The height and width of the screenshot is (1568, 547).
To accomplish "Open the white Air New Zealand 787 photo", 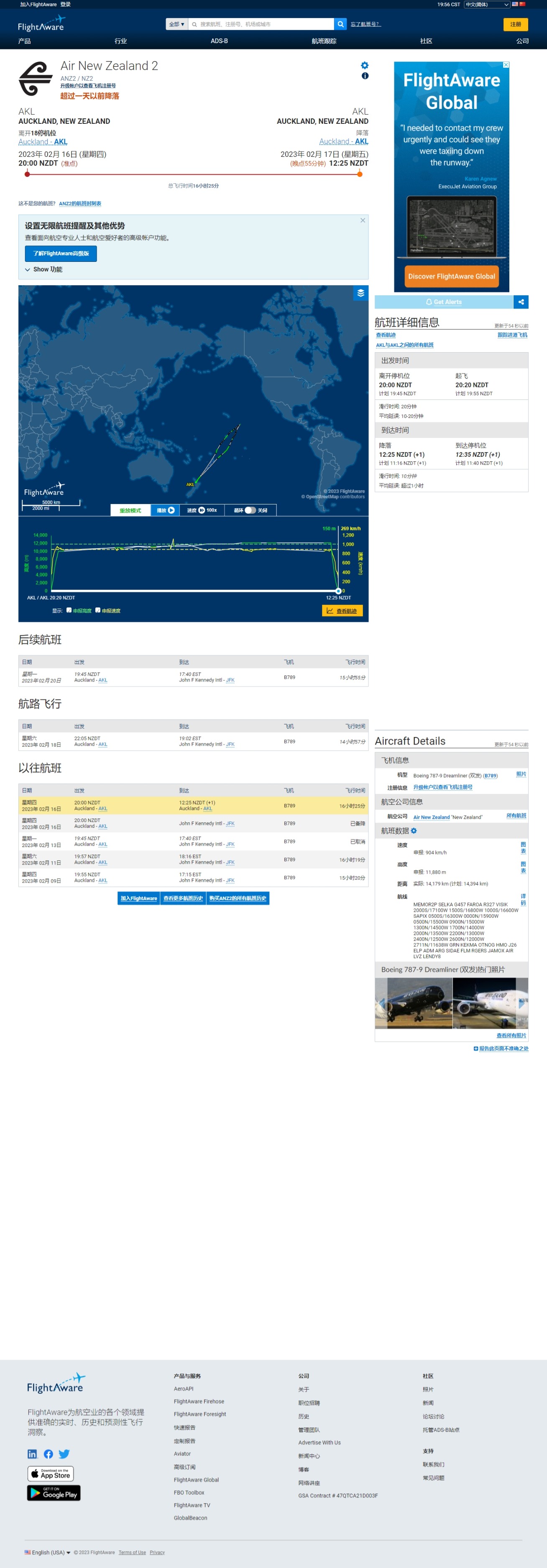I will pos(491,1003).
